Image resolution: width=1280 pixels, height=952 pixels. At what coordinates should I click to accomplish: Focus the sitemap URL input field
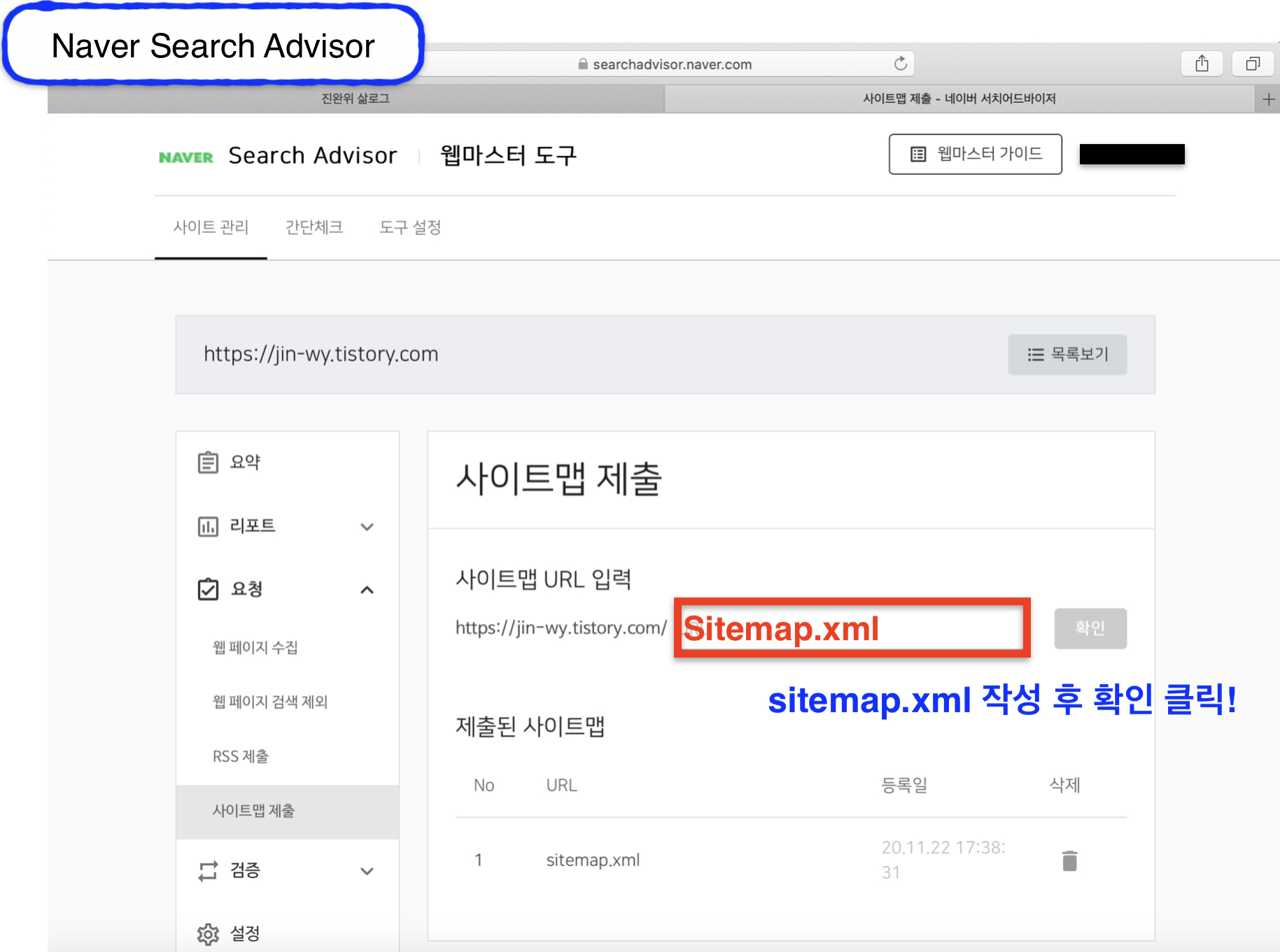click(x=852, y=628)
